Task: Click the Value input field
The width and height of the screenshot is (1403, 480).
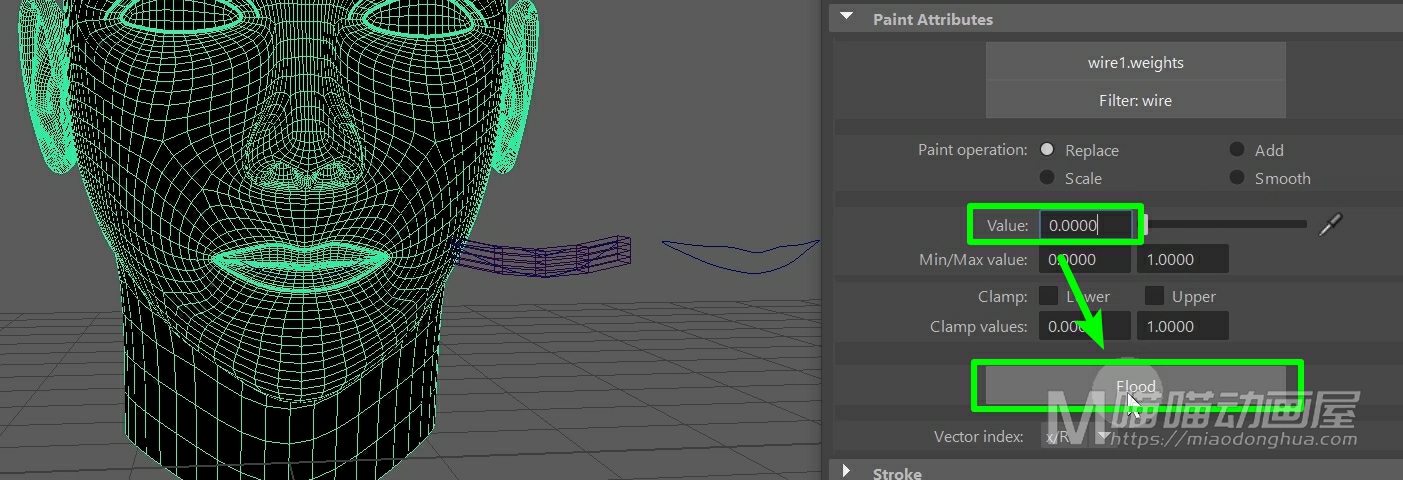Action: point(1086,225)
